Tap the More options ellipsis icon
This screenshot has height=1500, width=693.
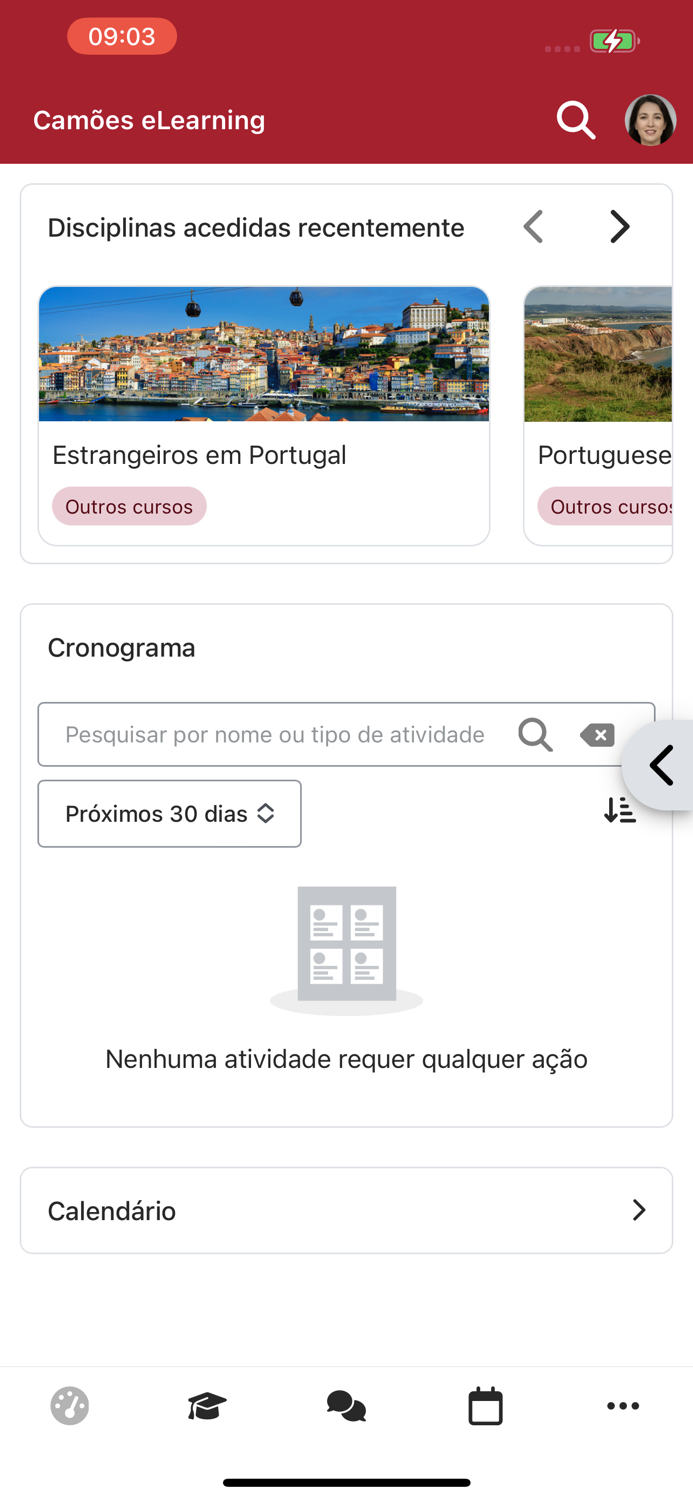[623, 1405]
